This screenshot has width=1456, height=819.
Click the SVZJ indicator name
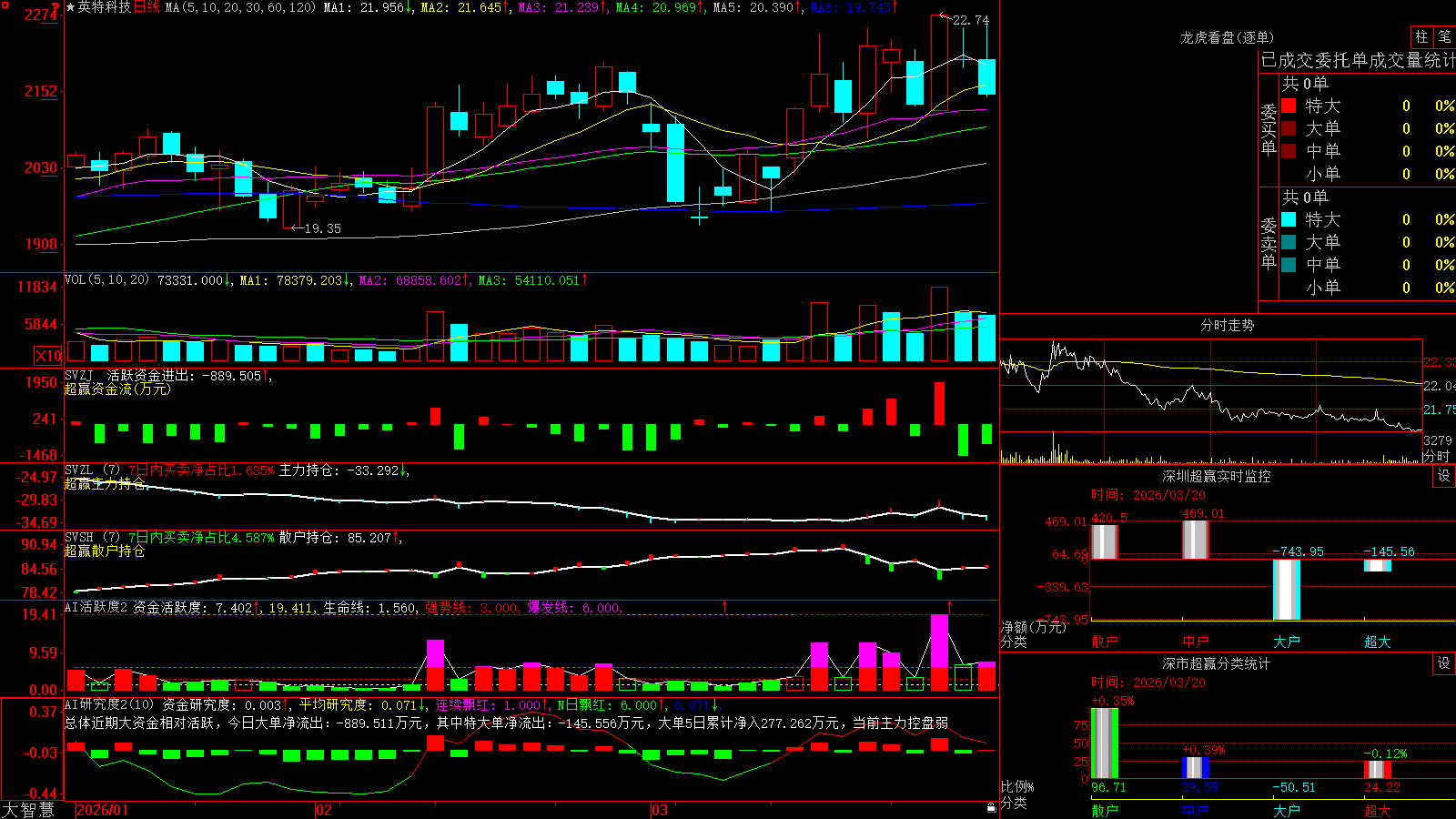[x=79, y=375]
